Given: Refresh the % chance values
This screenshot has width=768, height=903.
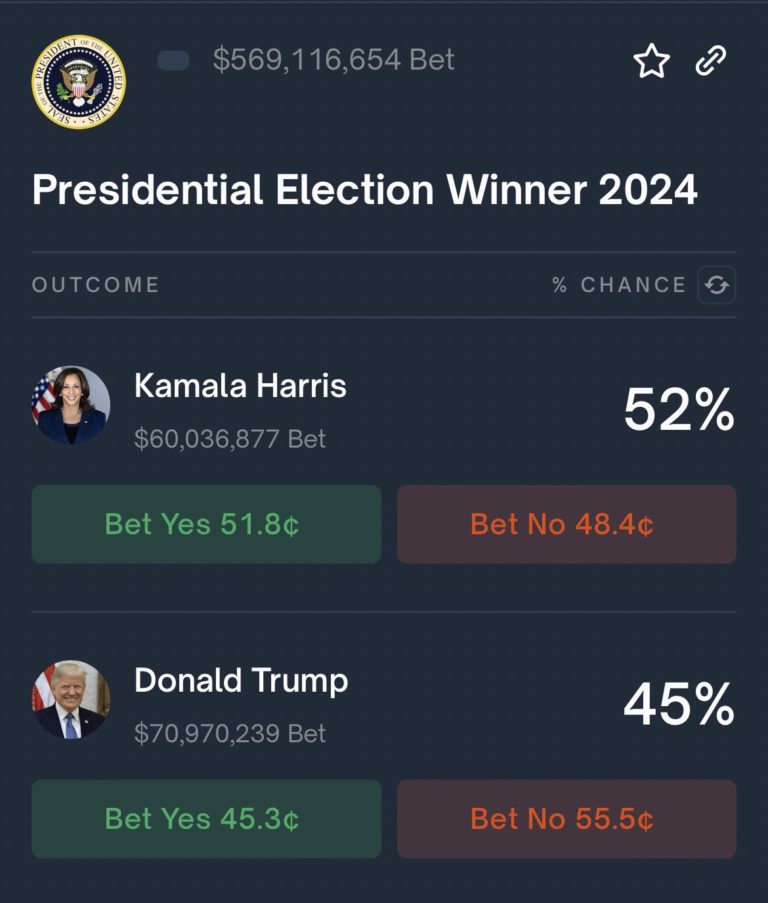Looking at the screenshot, I should click(716, 285).
